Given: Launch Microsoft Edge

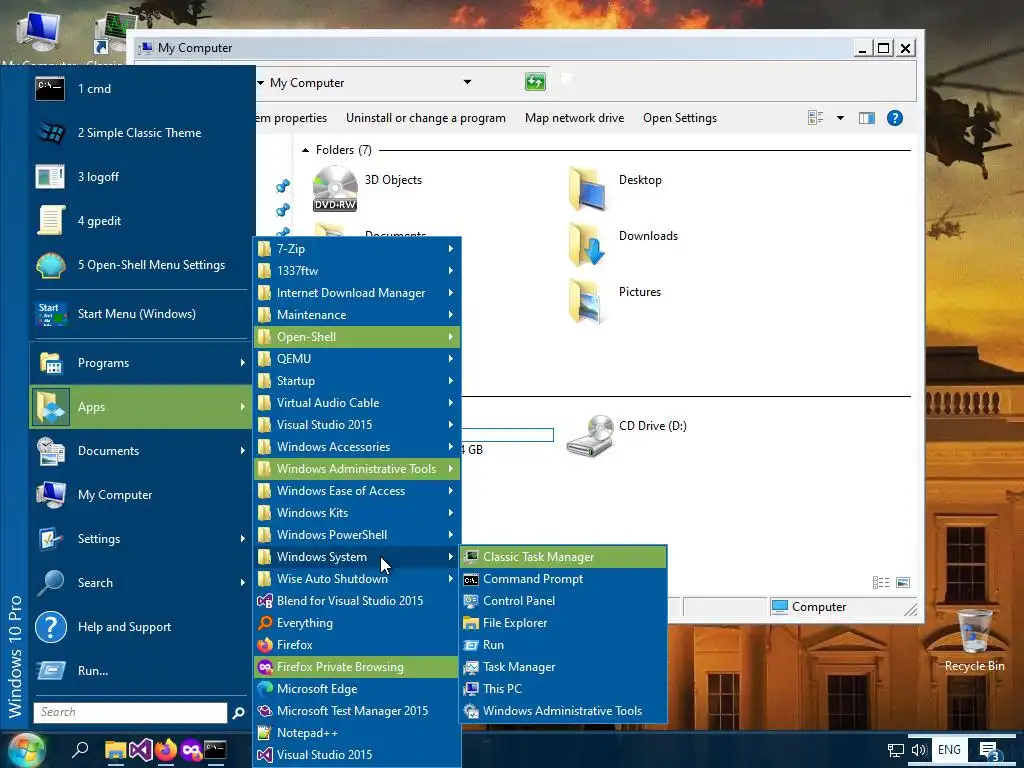Looking at the screenshot, I should [x=357, y=688].
